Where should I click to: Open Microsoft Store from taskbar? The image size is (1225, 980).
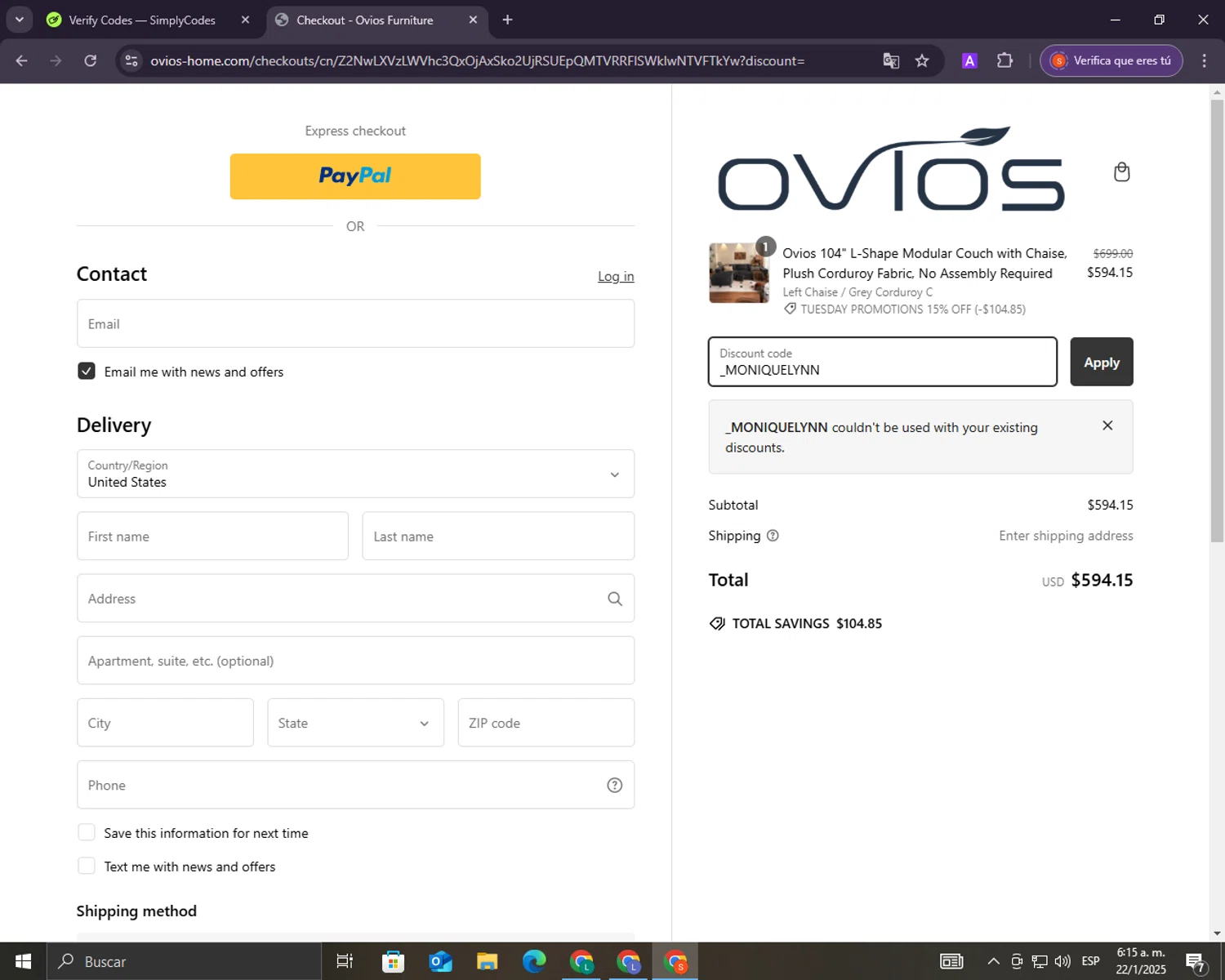point(394,961)
